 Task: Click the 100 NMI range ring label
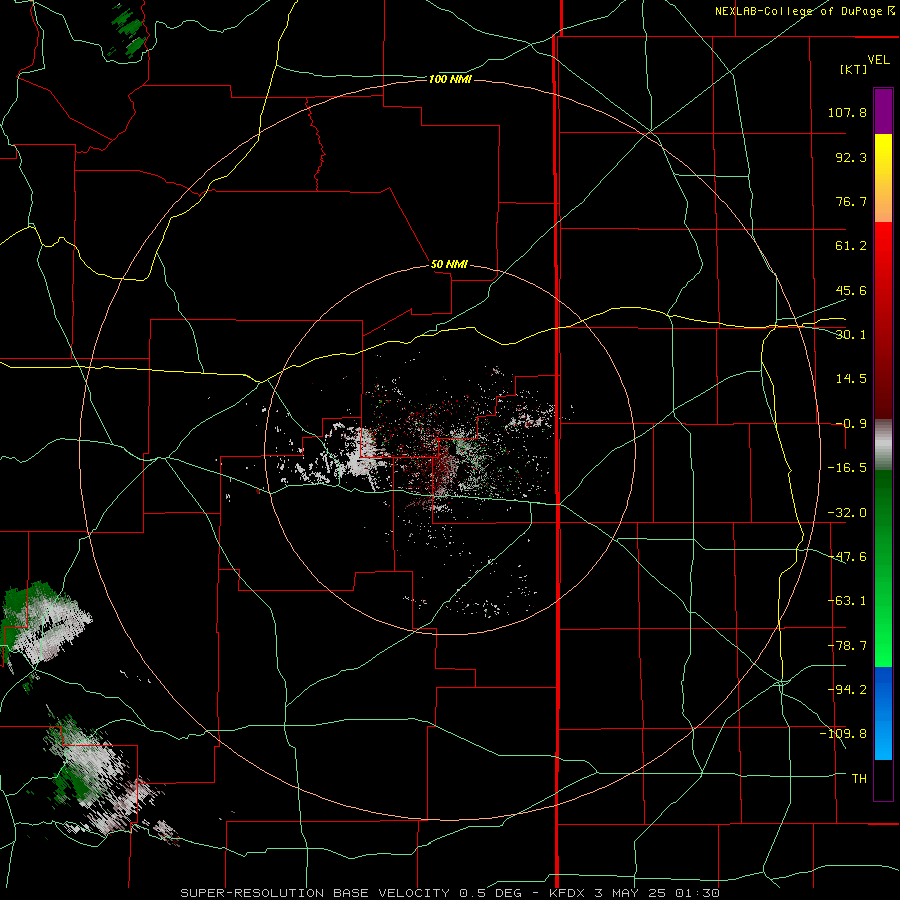[x=450, y=79]
